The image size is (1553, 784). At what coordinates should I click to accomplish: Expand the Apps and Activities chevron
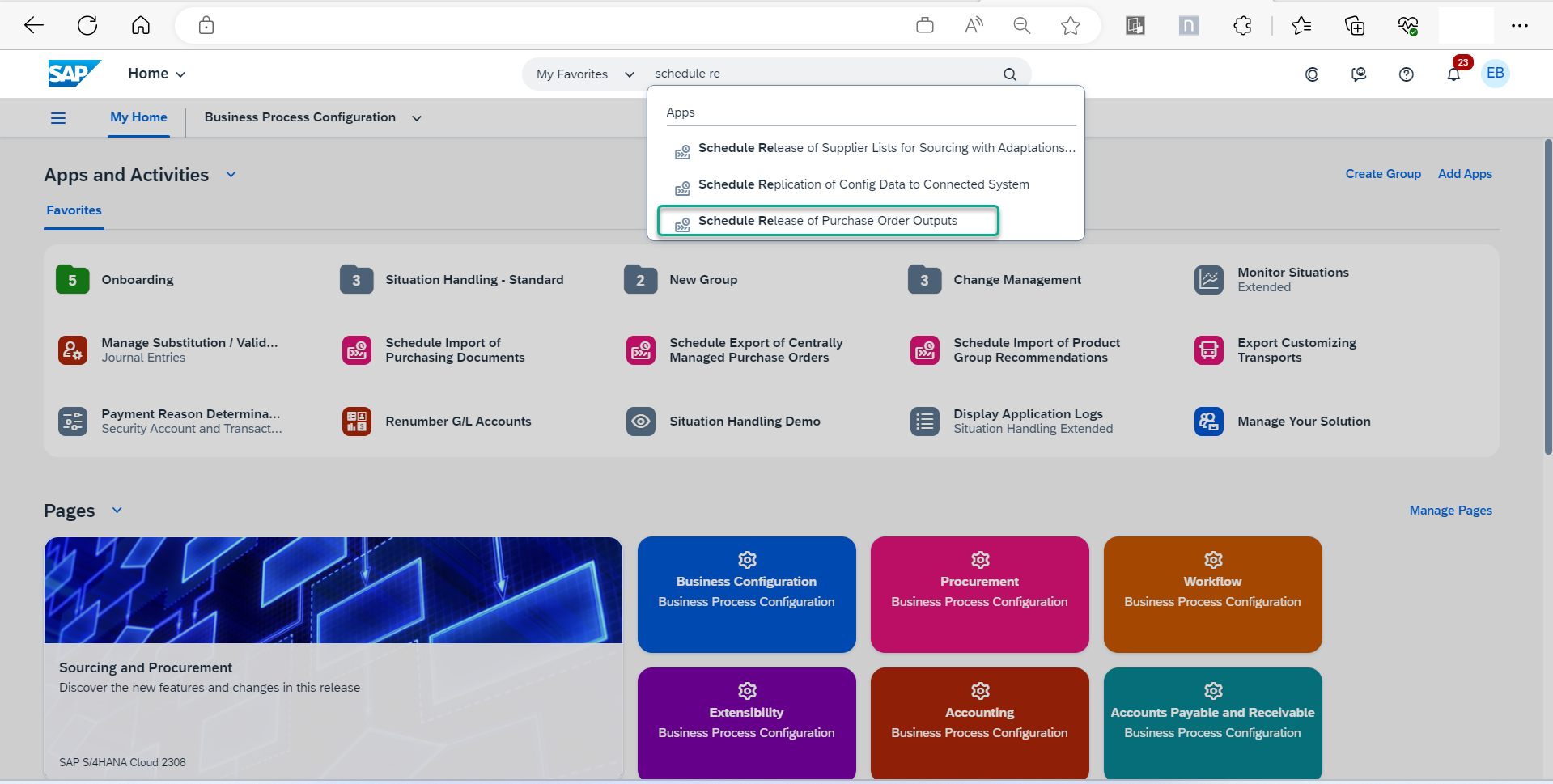tap(231, 175)
